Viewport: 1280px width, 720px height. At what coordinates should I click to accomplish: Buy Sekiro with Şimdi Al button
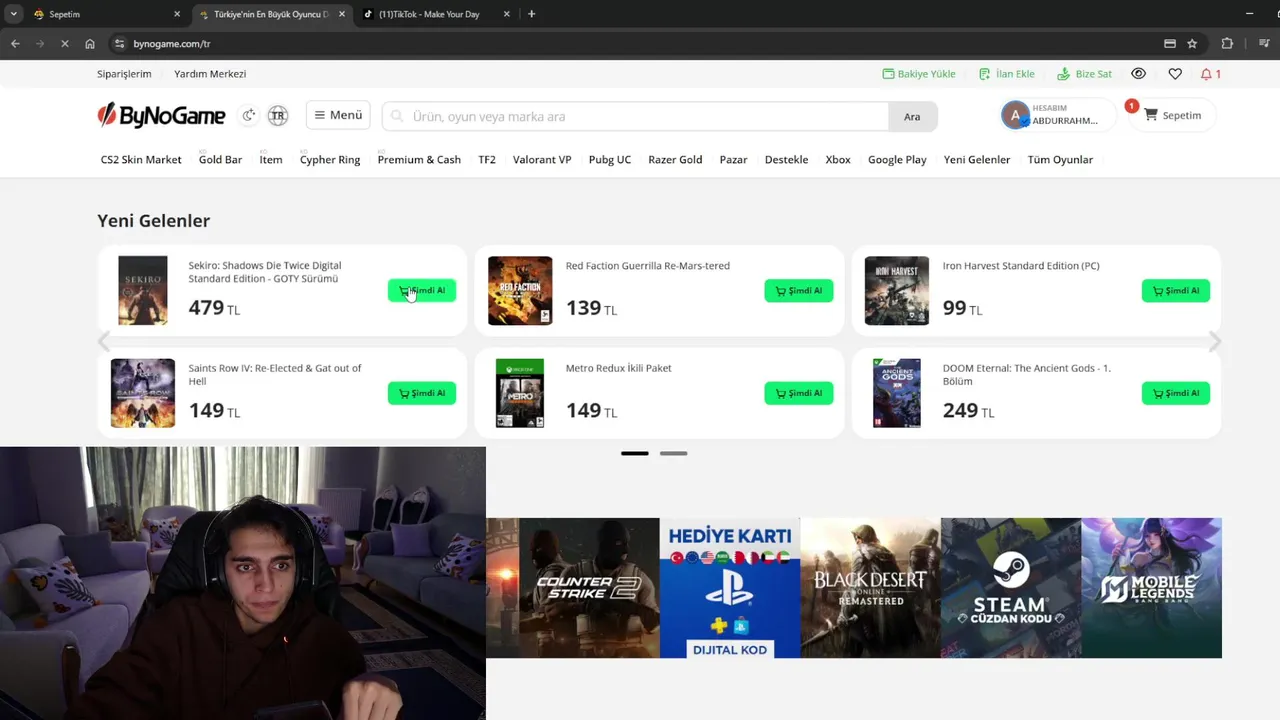422,291
